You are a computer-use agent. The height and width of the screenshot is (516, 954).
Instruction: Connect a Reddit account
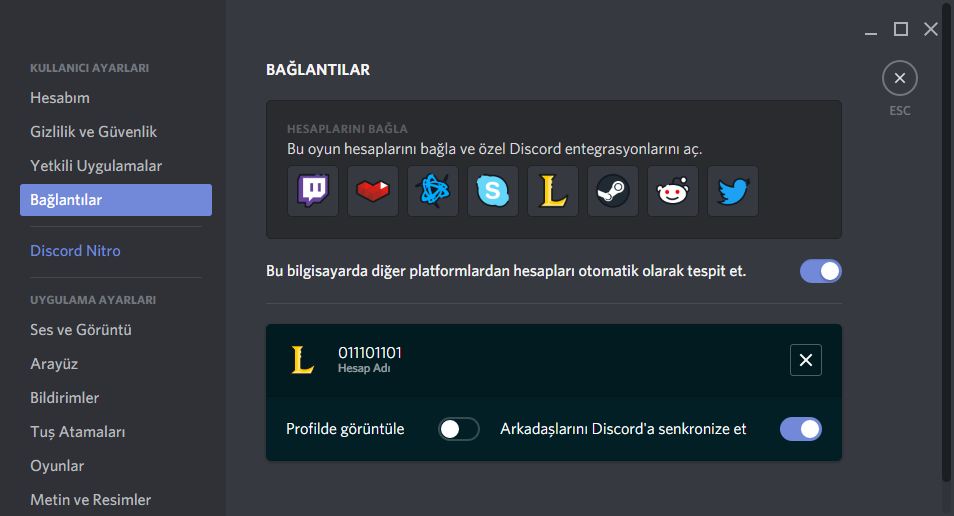click(x=673, y=191)
